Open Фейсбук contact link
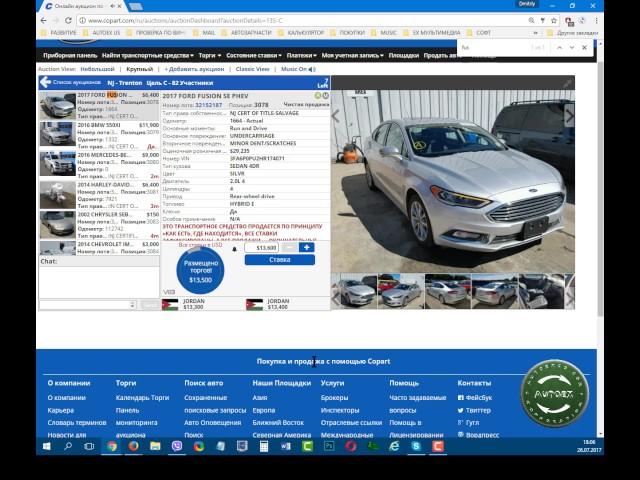 (475, 398)
